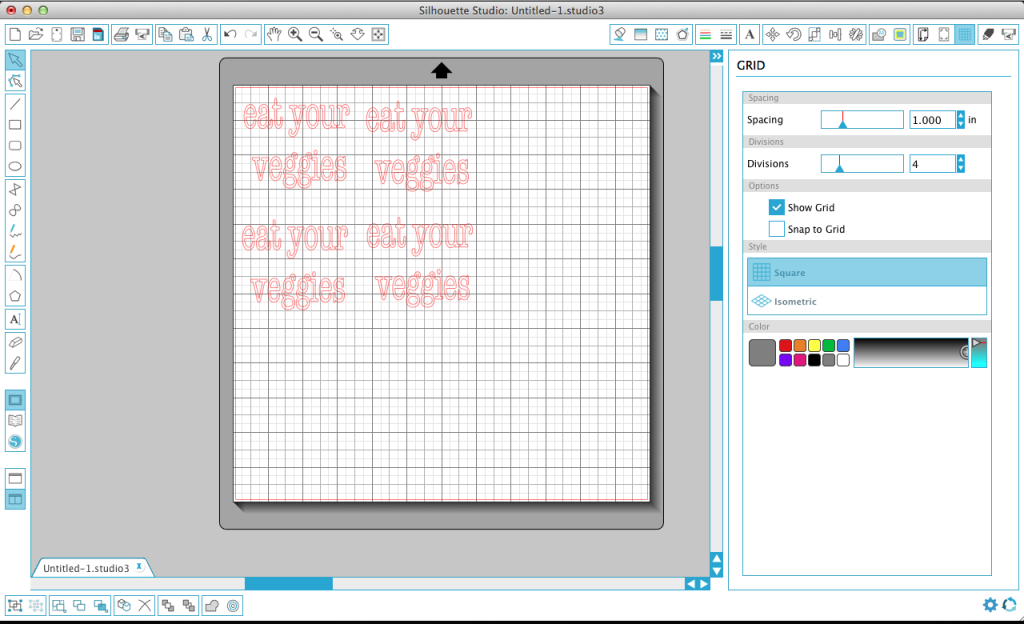Click the Spacing slider track
Image resolution: width=1024 pixels, height=624 pixels.
(x=862, y=119)
